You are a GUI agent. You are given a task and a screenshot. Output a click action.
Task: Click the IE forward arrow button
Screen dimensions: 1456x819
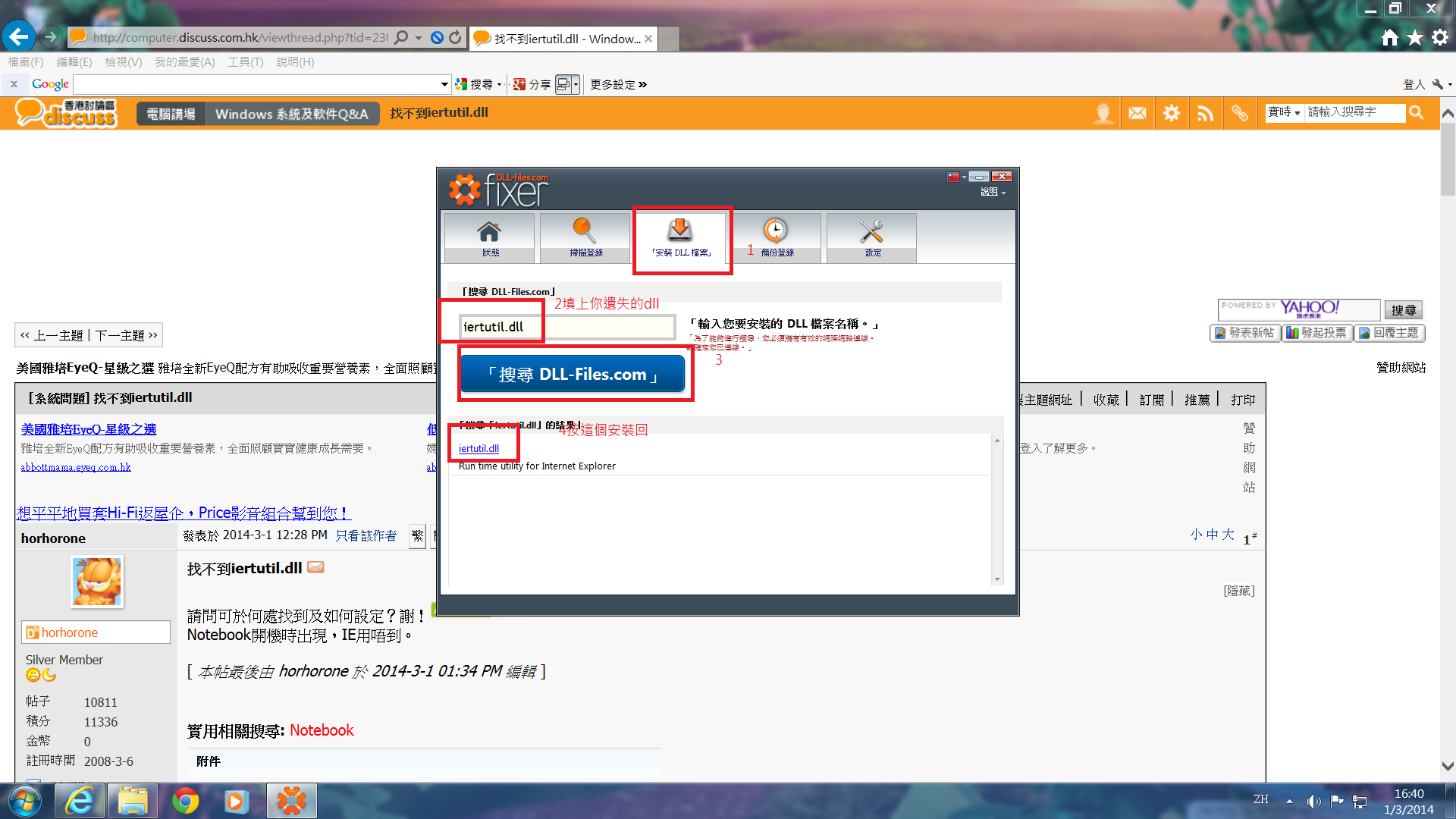click(50, 36)
